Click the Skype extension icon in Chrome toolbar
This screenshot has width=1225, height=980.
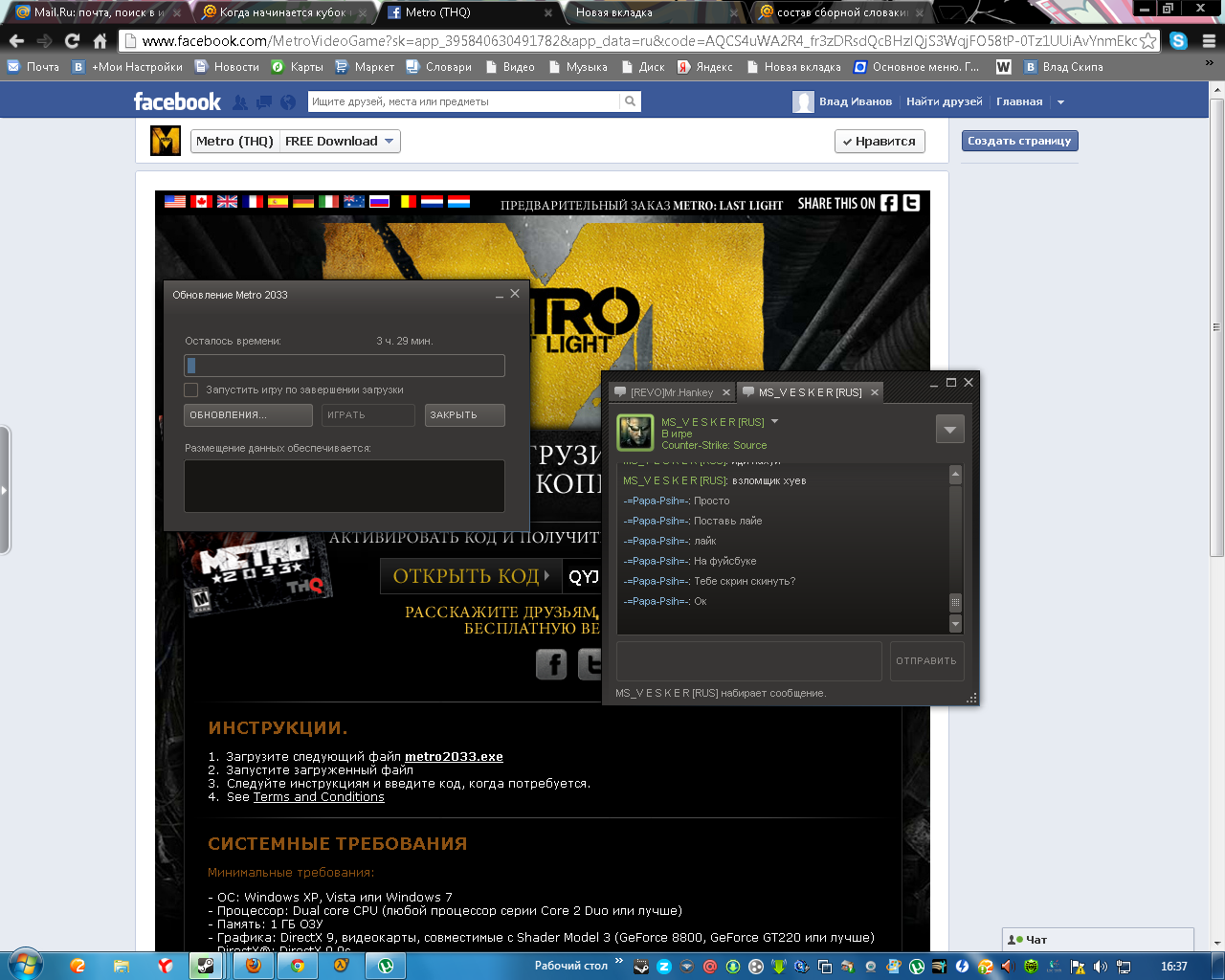[x=1179, y=41]
